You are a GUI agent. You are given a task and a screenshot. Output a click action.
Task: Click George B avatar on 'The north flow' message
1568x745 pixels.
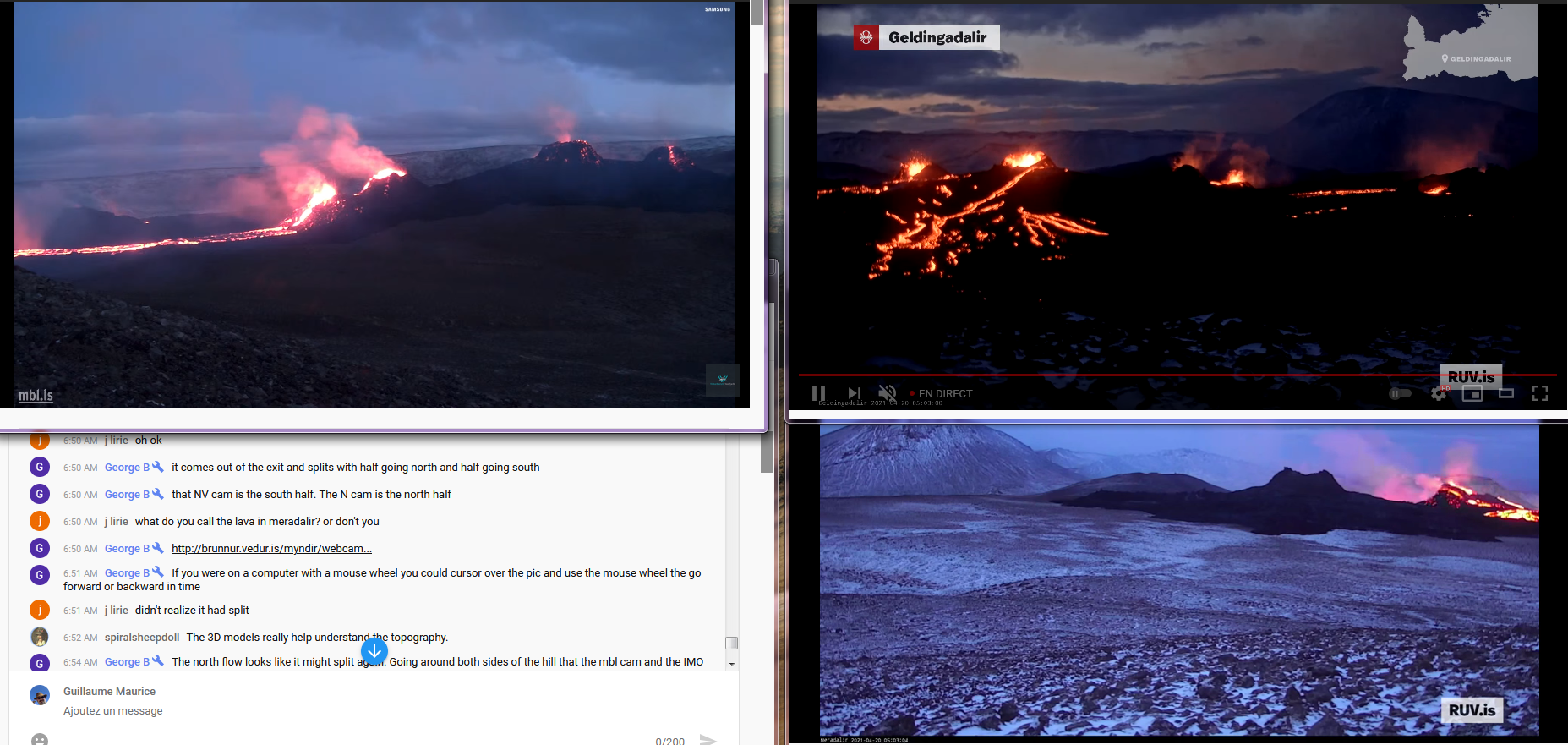click(x=40, y=663)
